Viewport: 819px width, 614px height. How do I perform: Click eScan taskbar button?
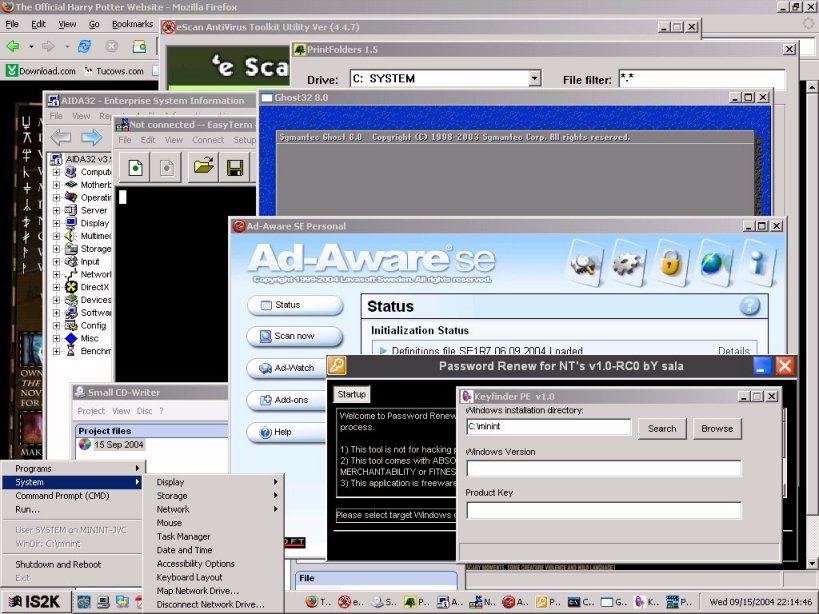click(x=351, y=602)
